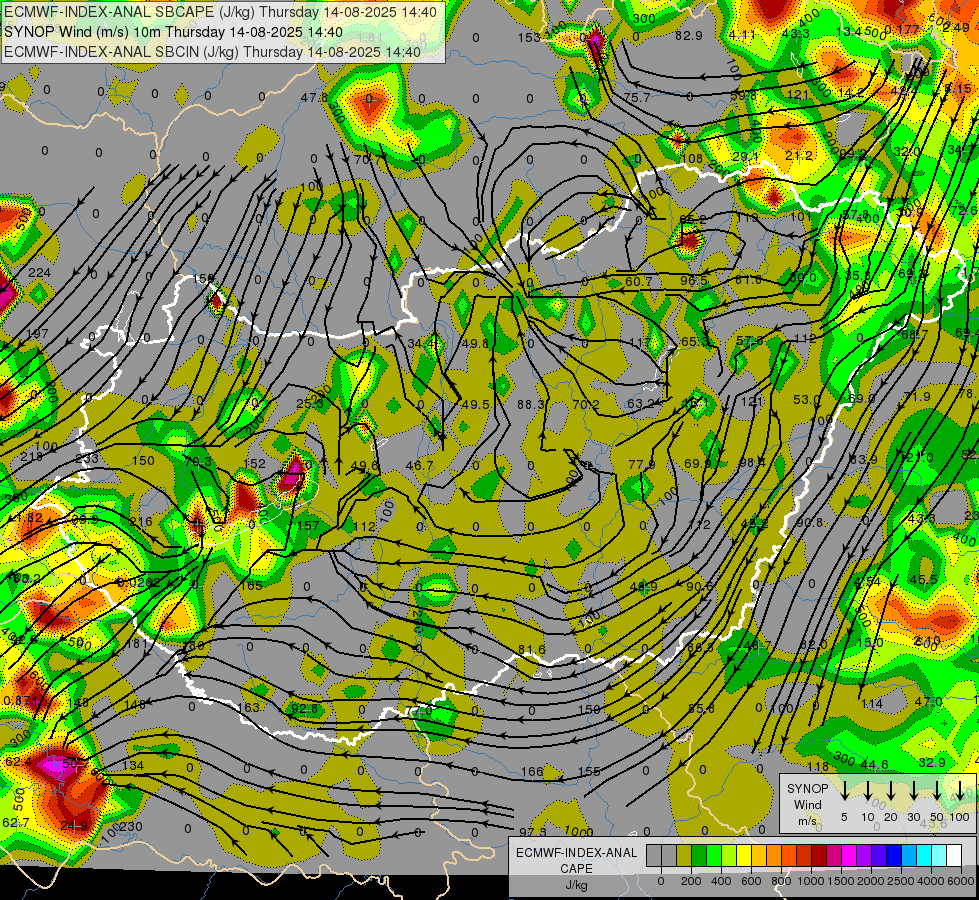This screenshot has height=900, width=979.
Task: Click the map value 82.9
Action: [x=689, y=36]
